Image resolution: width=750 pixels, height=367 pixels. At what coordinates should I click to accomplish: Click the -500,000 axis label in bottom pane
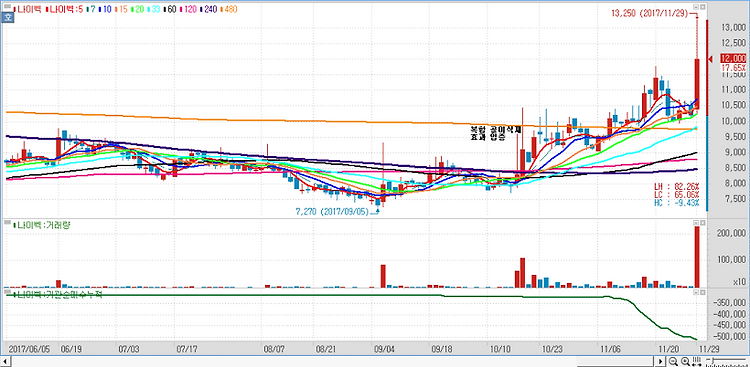click(728, 337)
